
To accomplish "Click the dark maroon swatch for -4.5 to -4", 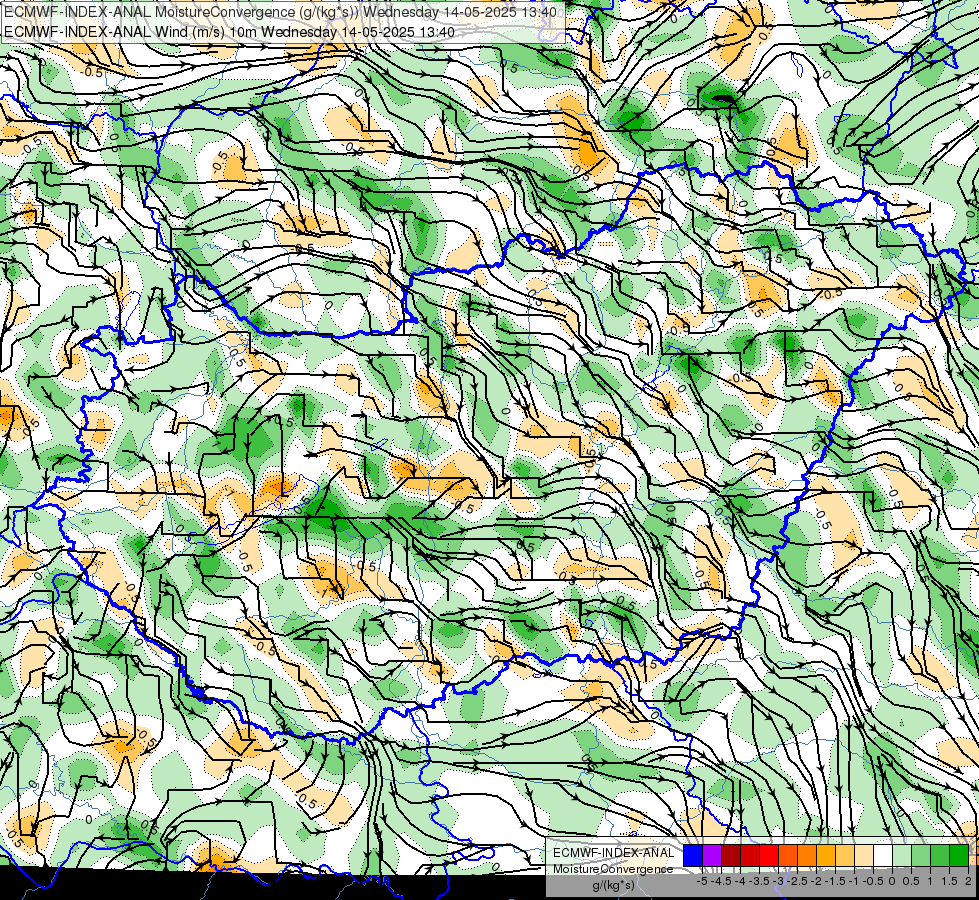I will [x=731, y=856].
